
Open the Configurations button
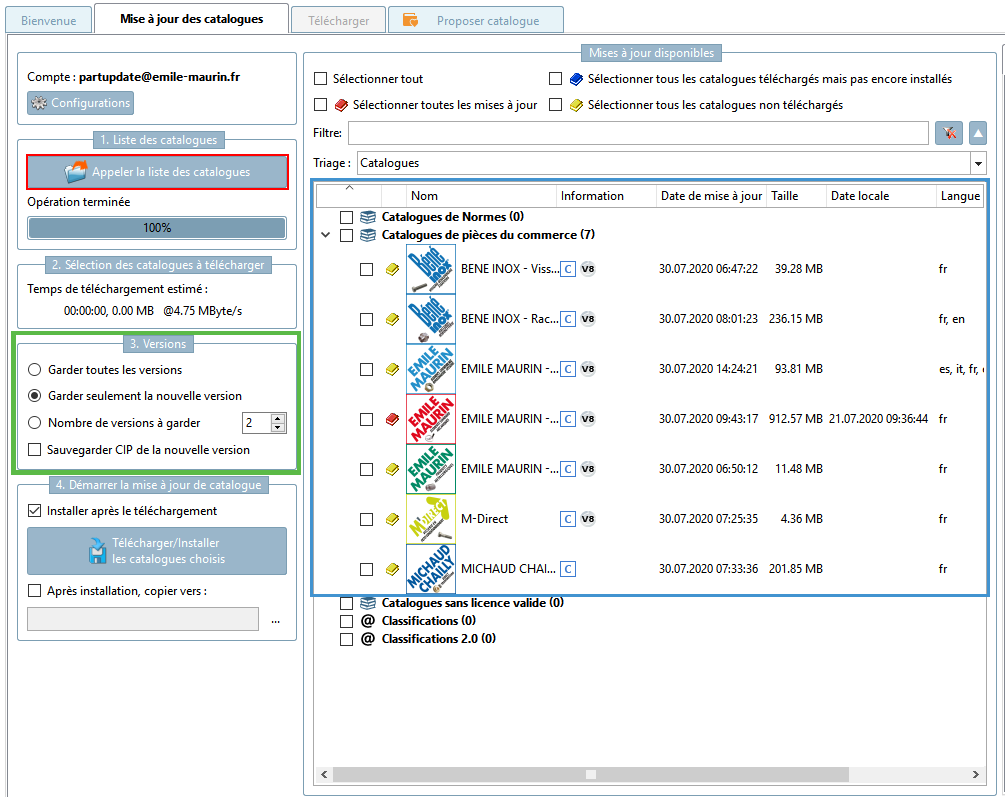click(80, 103)
